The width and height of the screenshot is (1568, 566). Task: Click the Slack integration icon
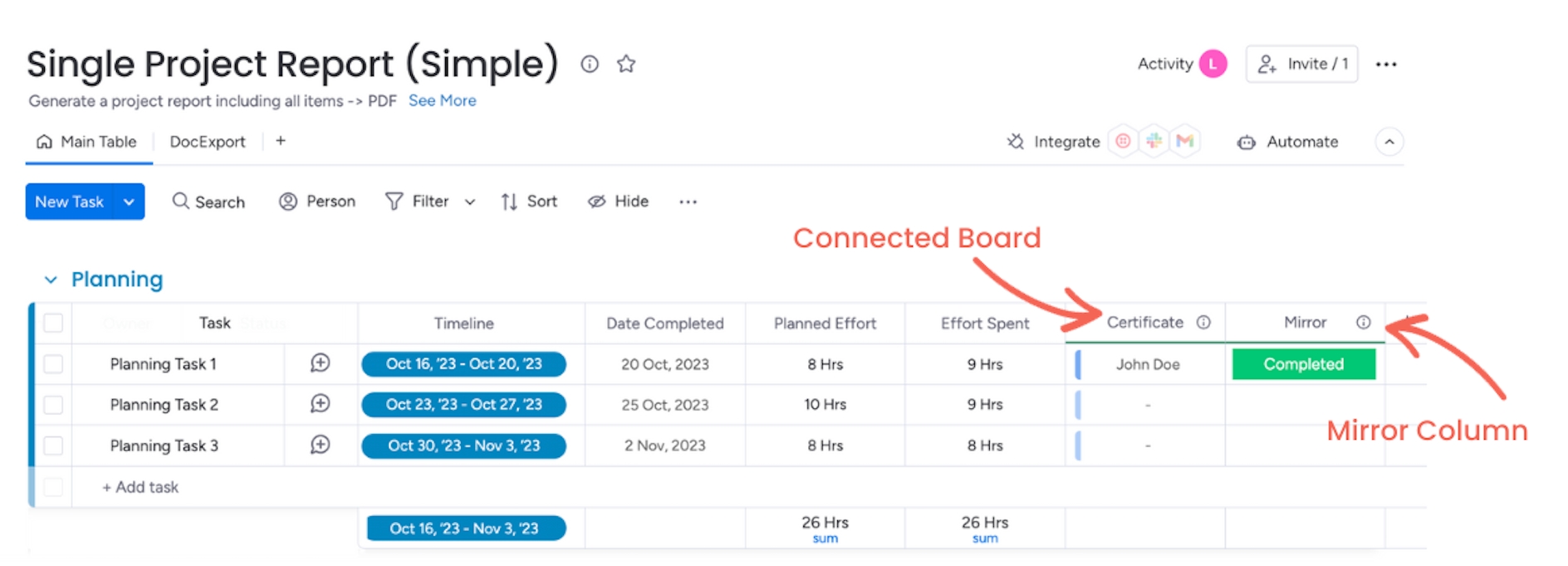(1154, 142)
